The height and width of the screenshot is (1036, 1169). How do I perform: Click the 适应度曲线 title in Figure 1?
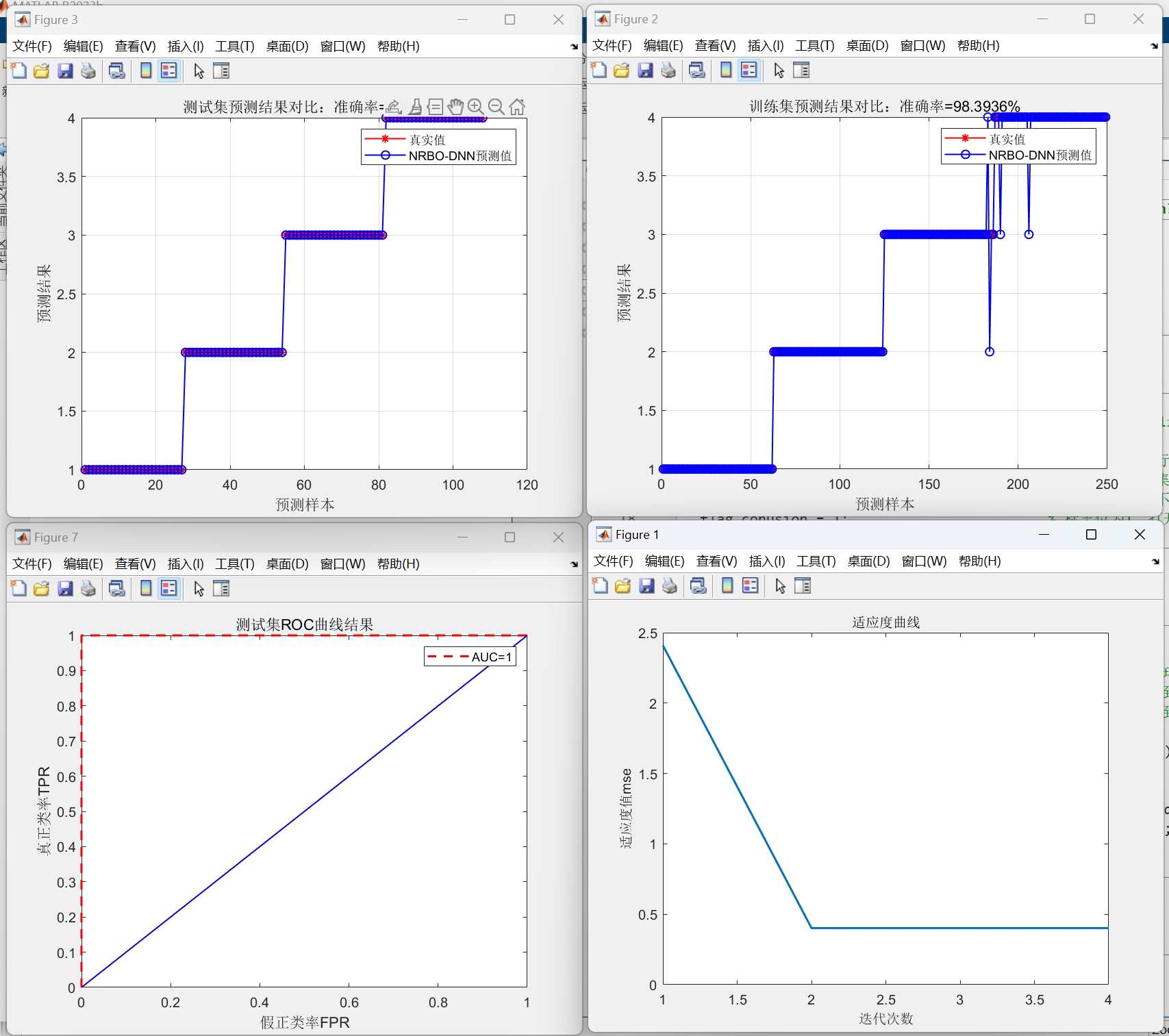coord(886,622)
